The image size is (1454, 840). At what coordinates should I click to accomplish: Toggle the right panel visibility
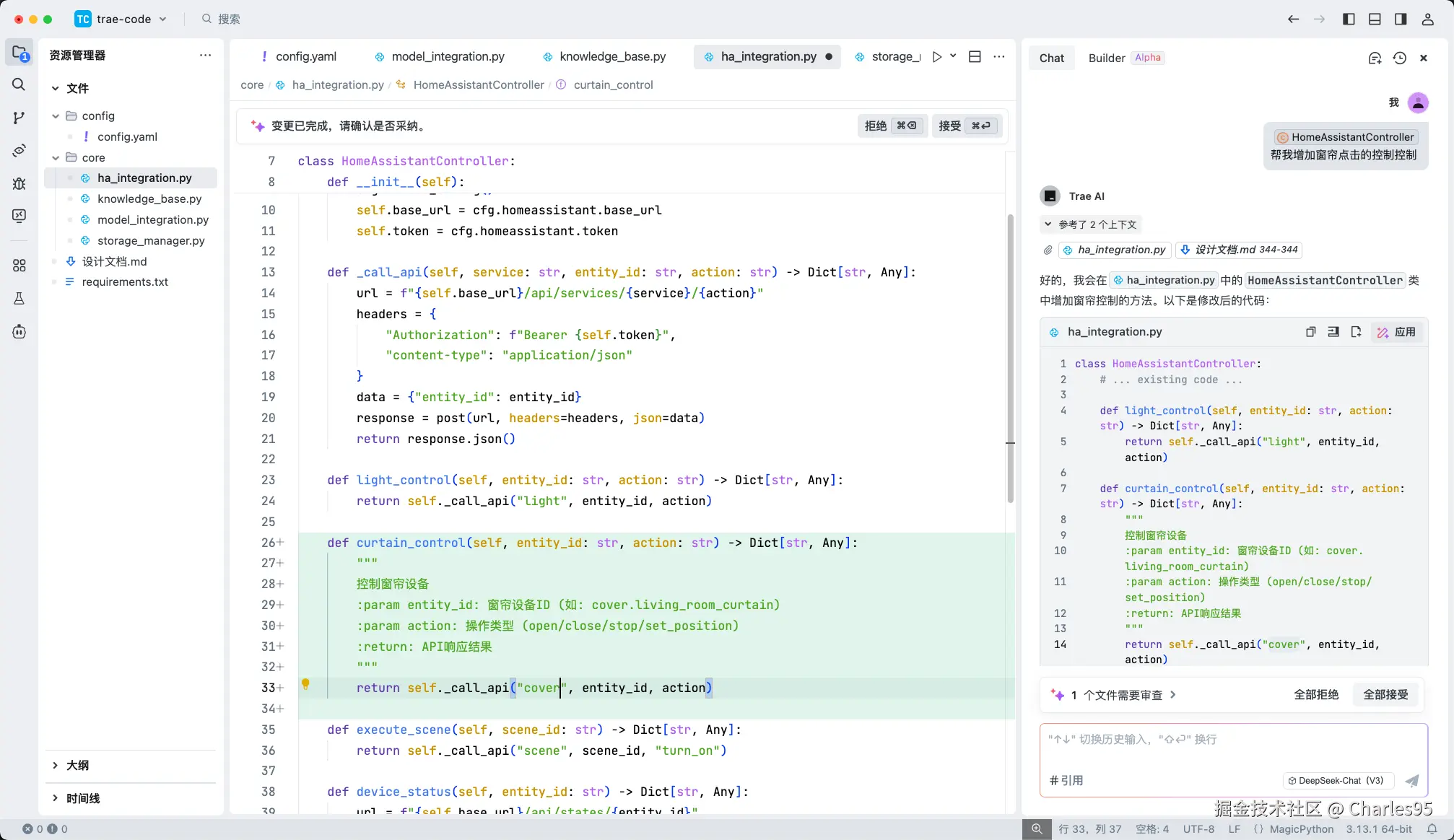[1401, 19]
